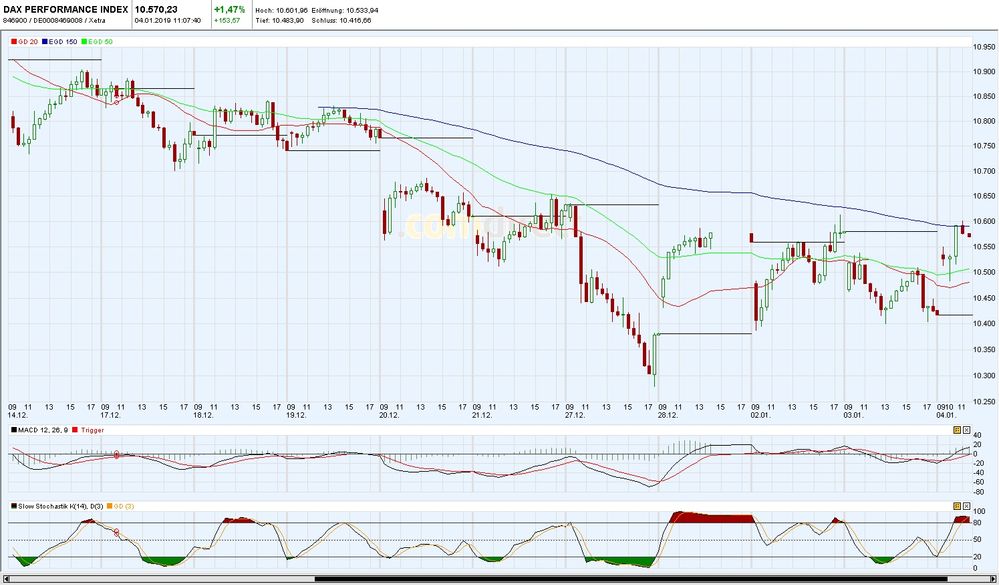Image resolution: width=999 pixels, height=586 pixels.
Task: Click the black MACD indicator icon
Action: (x=13, y=431)
